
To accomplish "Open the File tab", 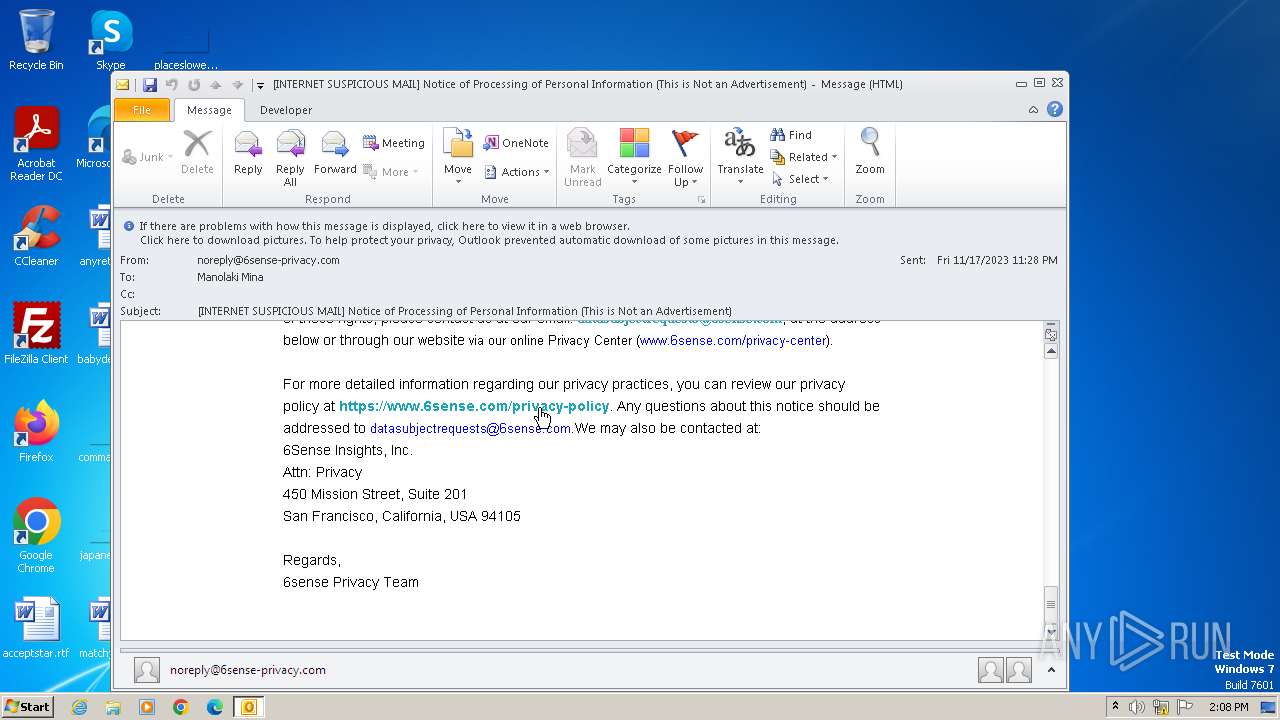I will (142, 110).
